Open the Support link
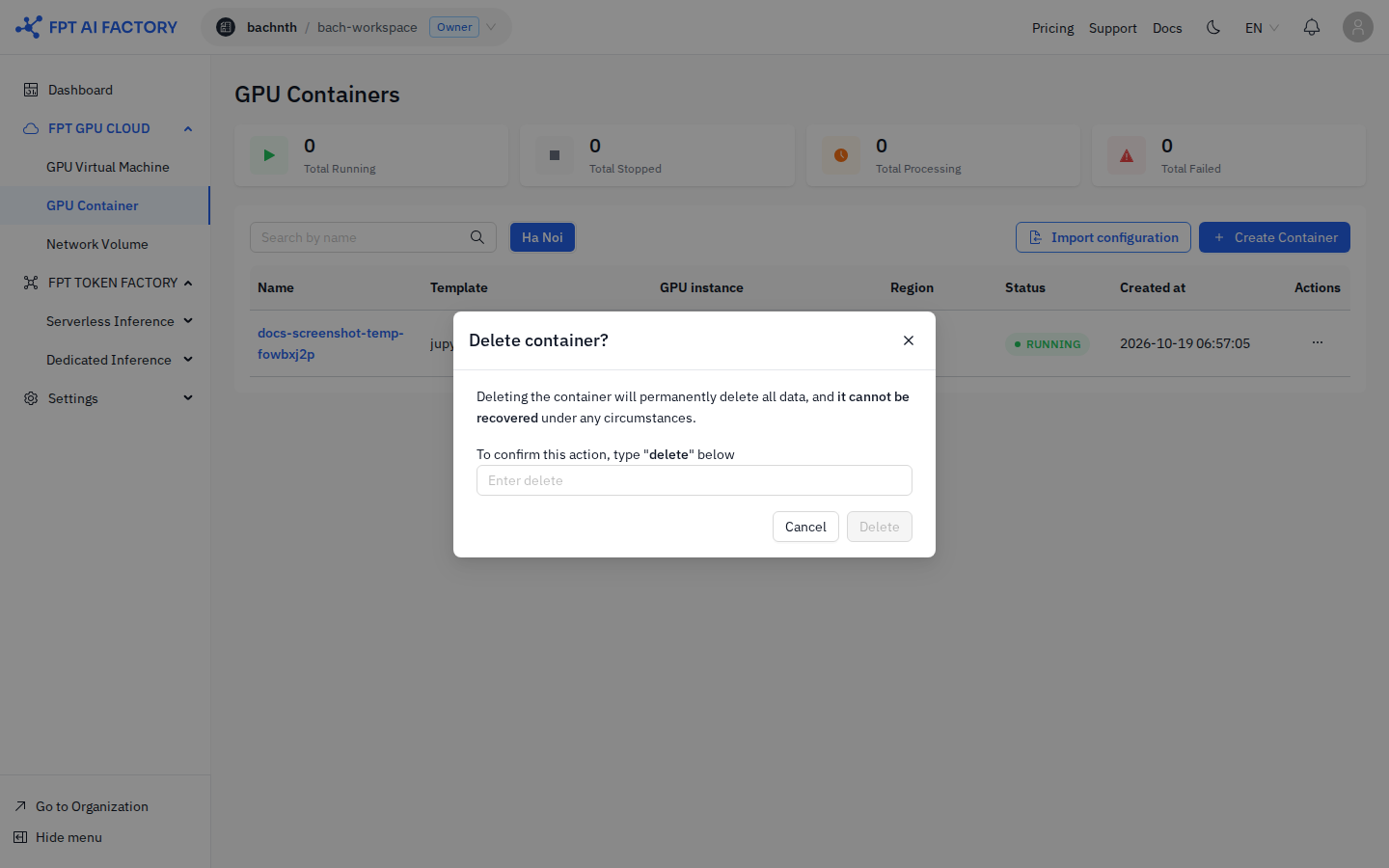The width and height of the screenshot is (1389, 868). [x=1113, y=28]
